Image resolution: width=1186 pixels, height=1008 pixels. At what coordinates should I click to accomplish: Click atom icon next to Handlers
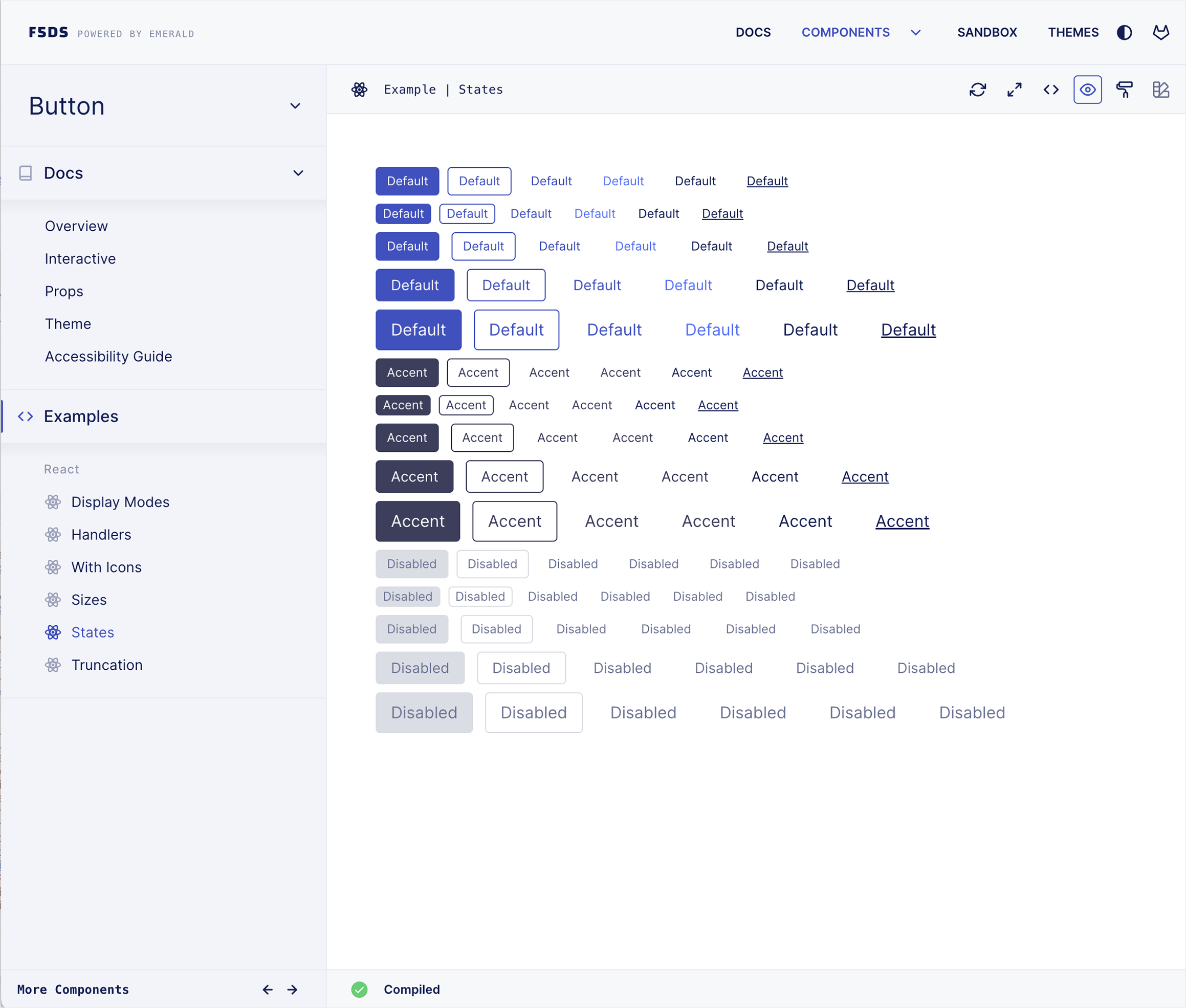click(x=53, y=535)
